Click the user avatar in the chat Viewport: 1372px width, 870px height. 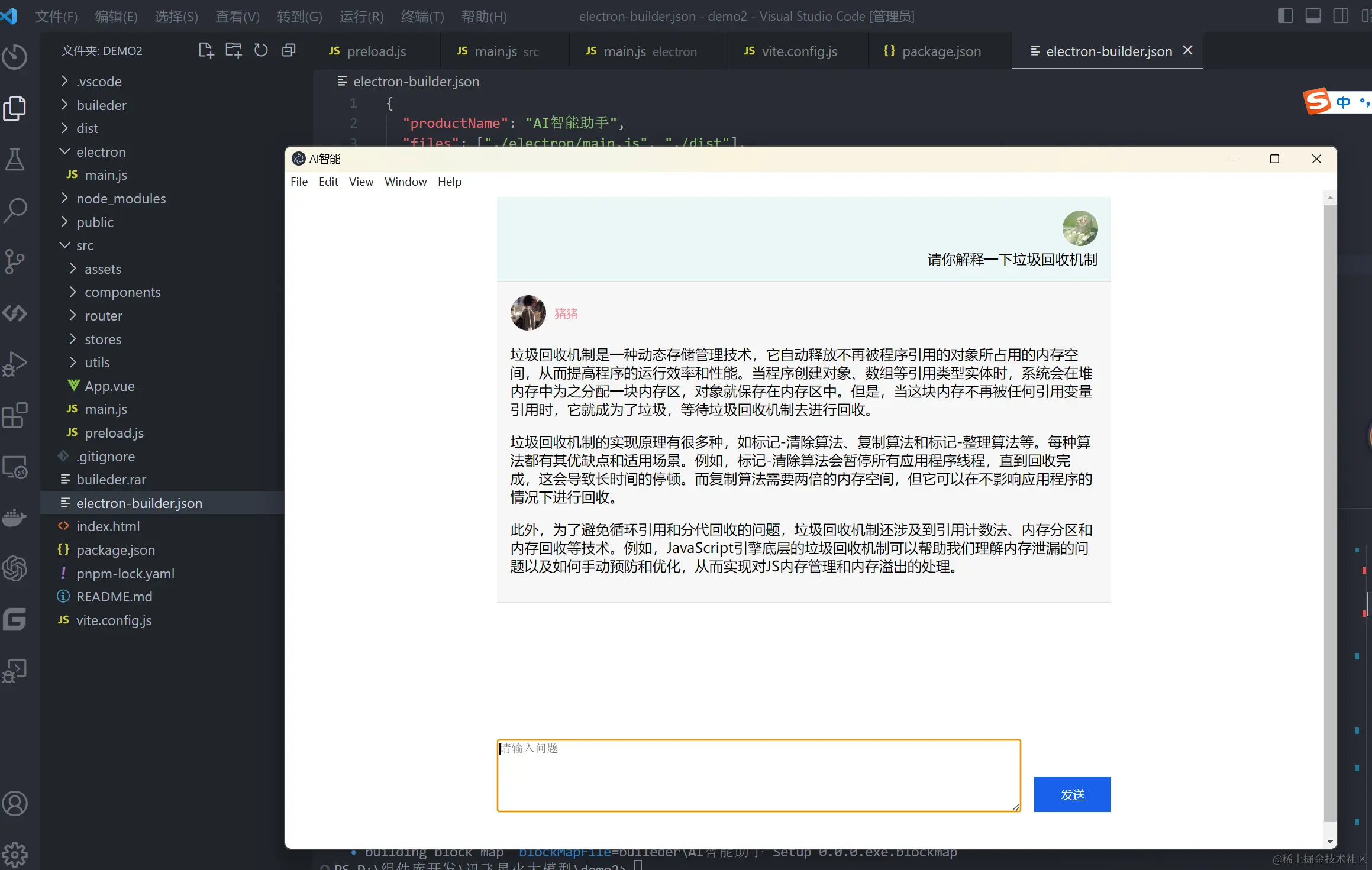tap(1080, 228)
